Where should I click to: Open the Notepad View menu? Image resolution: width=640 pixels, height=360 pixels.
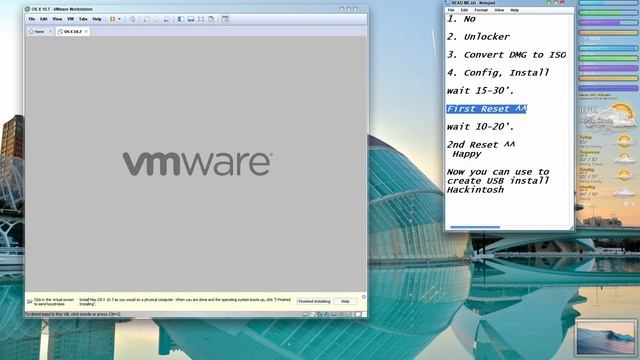[499, 10]
